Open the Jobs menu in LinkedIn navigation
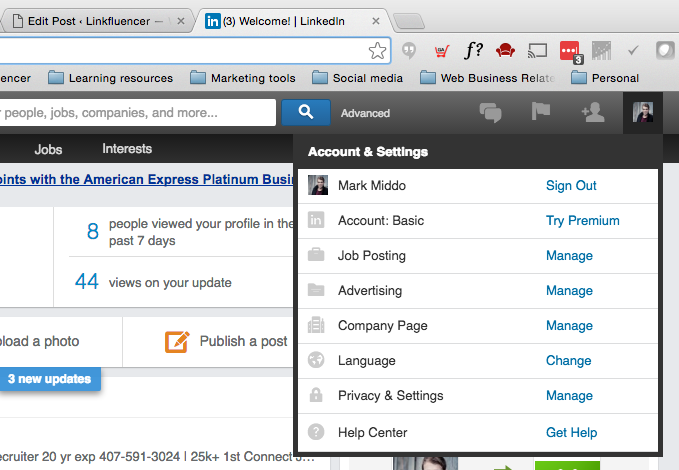The image size is (679, 470). [x=48, y=149]
